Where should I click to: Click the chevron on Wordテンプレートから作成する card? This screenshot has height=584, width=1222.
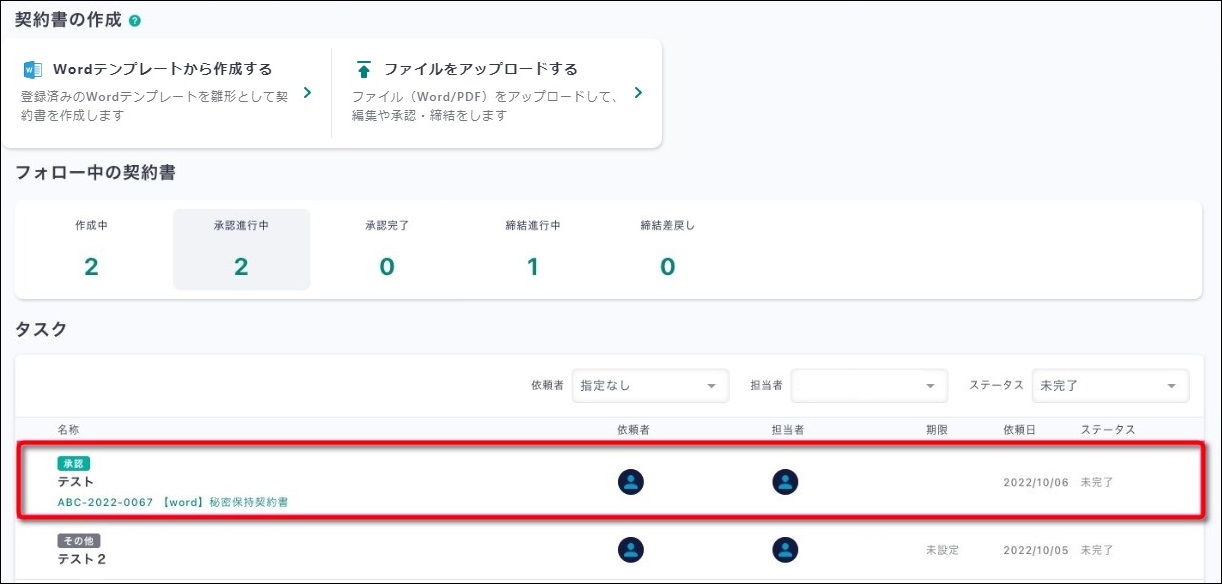coord(307,93)
